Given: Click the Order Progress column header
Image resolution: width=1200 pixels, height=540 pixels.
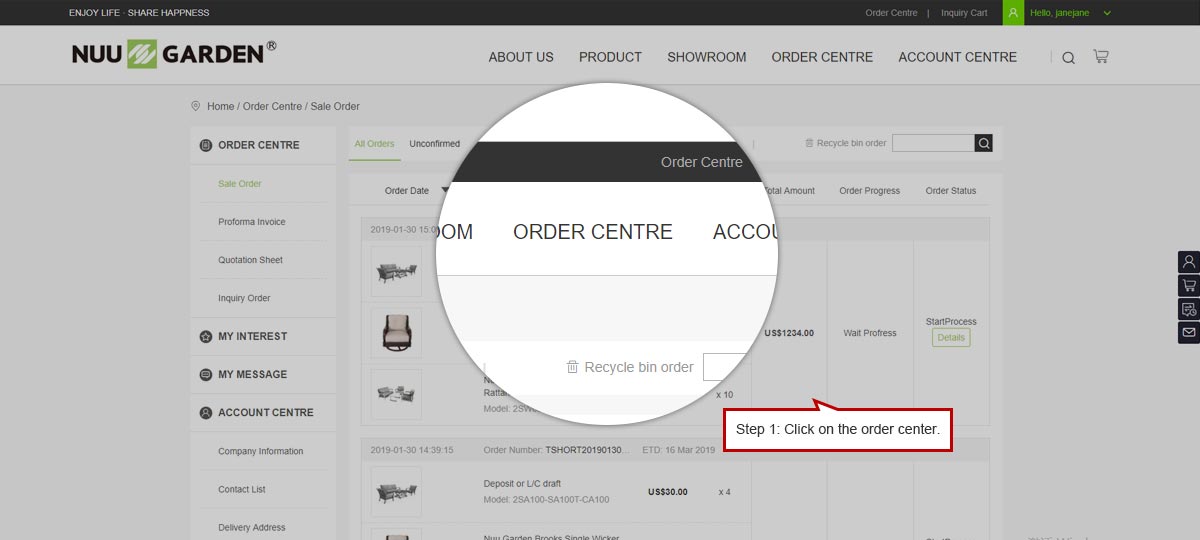Looking at the screenshot, I should click(x=870, y=191).
